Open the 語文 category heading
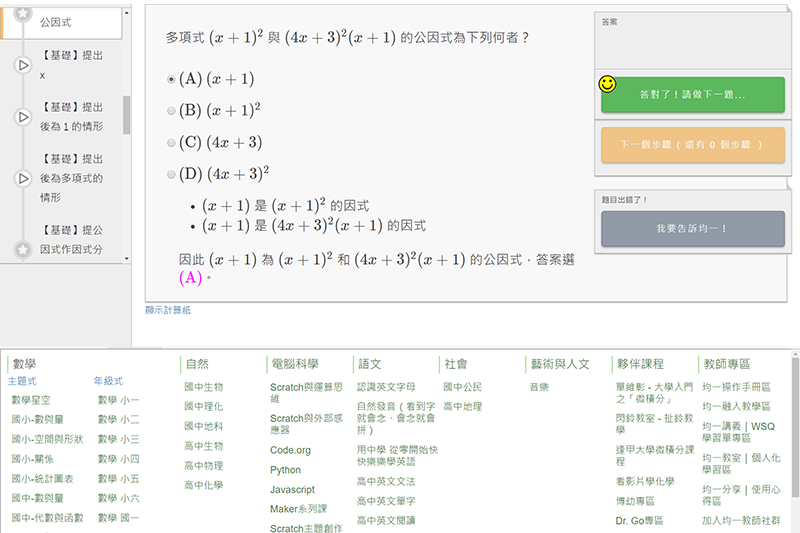Viewport: 800px width, 533px height. click(370, 364)
